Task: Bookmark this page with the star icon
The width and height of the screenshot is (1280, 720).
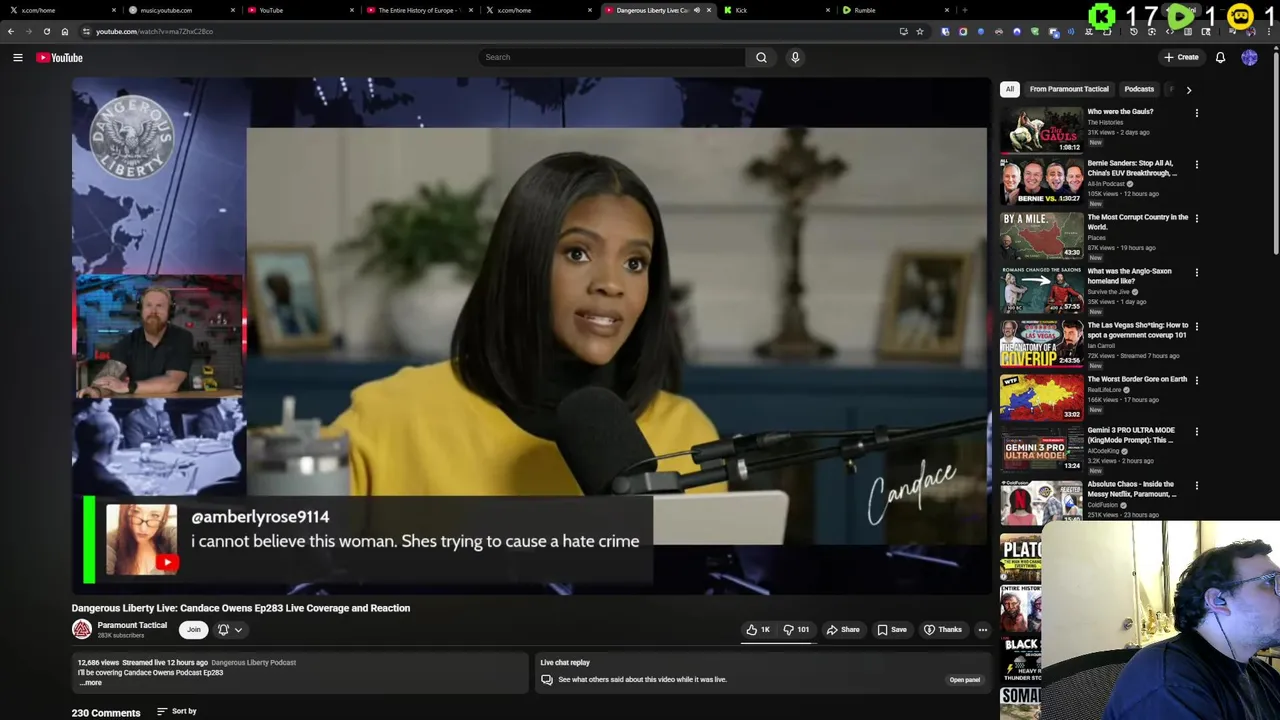Action: [920, 31]
